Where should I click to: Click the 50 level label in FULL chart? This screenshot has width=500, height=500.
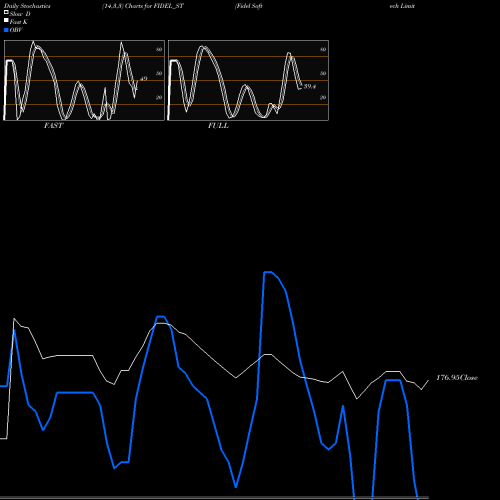coord(323,73)
